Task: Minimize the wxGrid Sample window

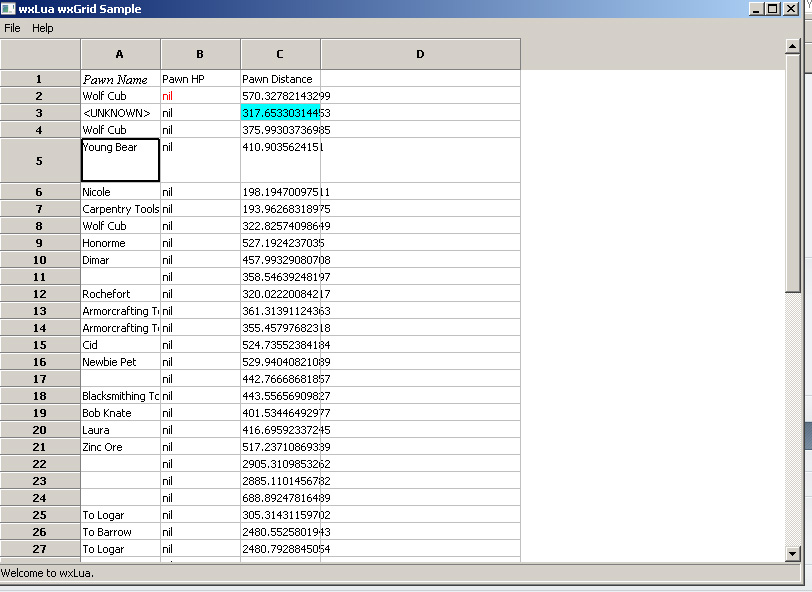Action: pyautogui.click(x=757, y=9)
